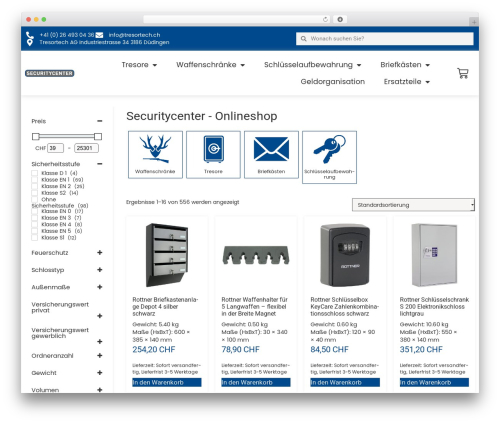Image resolution: width=500 pixels, height=423 pixels.
Task: Expand the Ordneranzahl filter
Action: 100,356
